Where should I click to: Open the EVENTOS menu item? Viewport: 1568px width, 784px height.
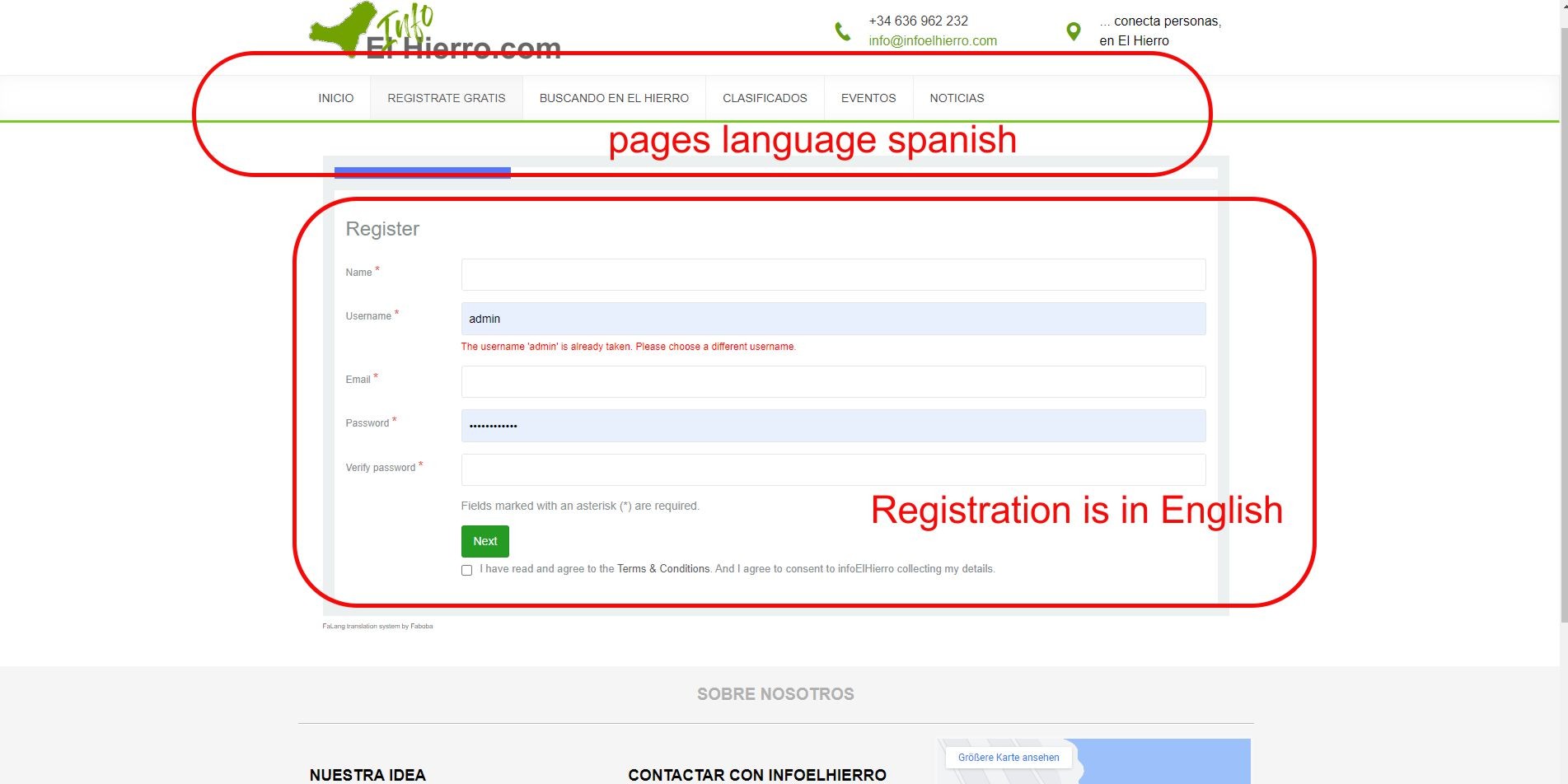[868, 98]
